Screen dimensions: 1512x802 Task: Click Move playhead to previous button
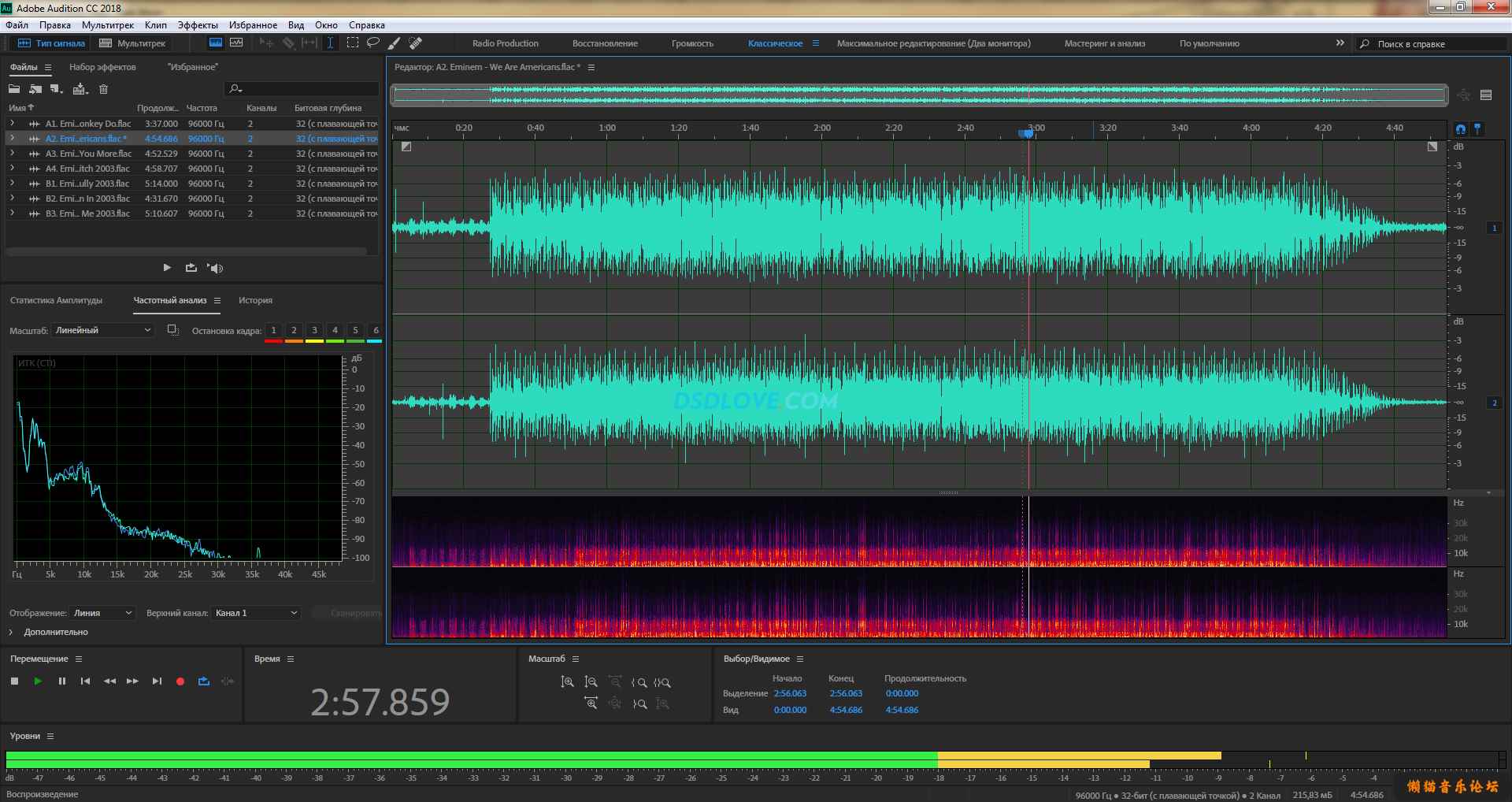85,681
